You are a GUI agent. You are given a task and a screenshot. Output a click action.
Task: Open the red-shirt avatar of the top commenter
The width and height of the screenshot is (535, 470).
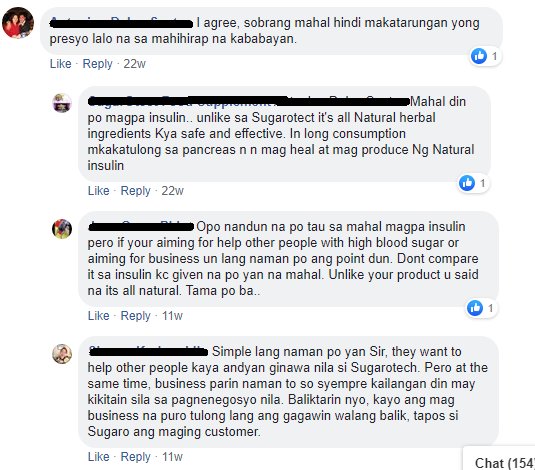[x=18, y=23]
